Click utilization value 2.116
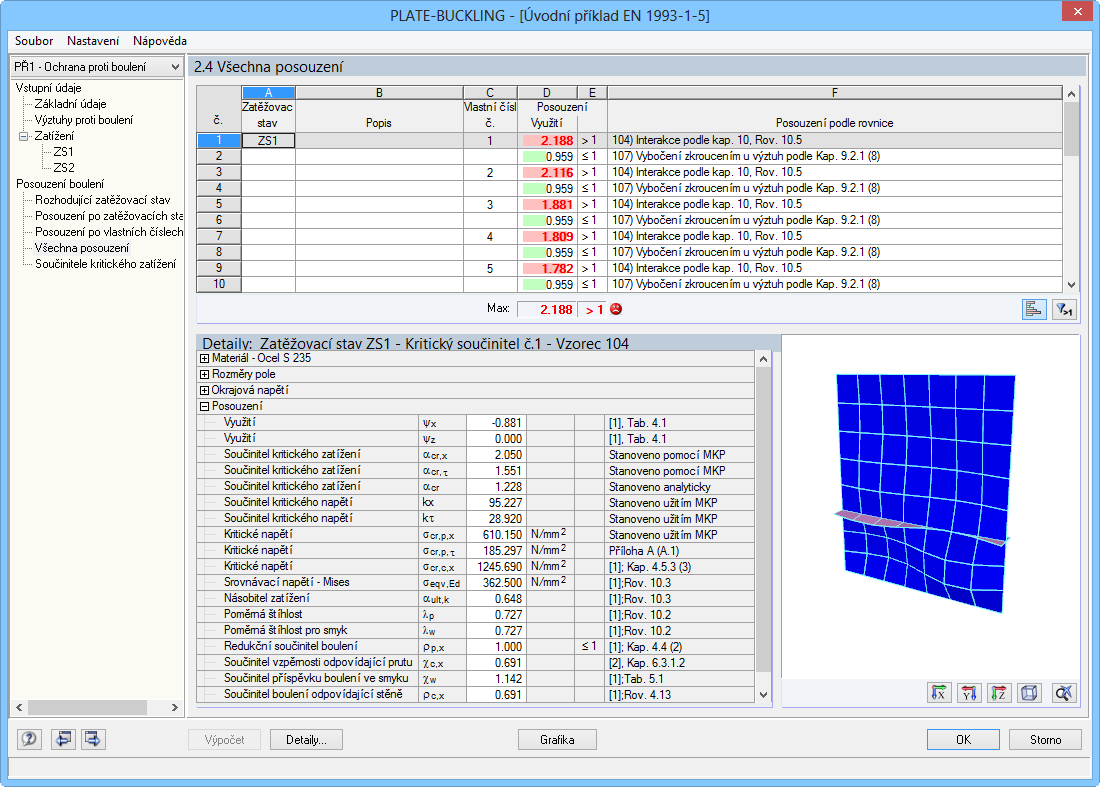This screenshot has height=787, width=1100. pos(546,173)
